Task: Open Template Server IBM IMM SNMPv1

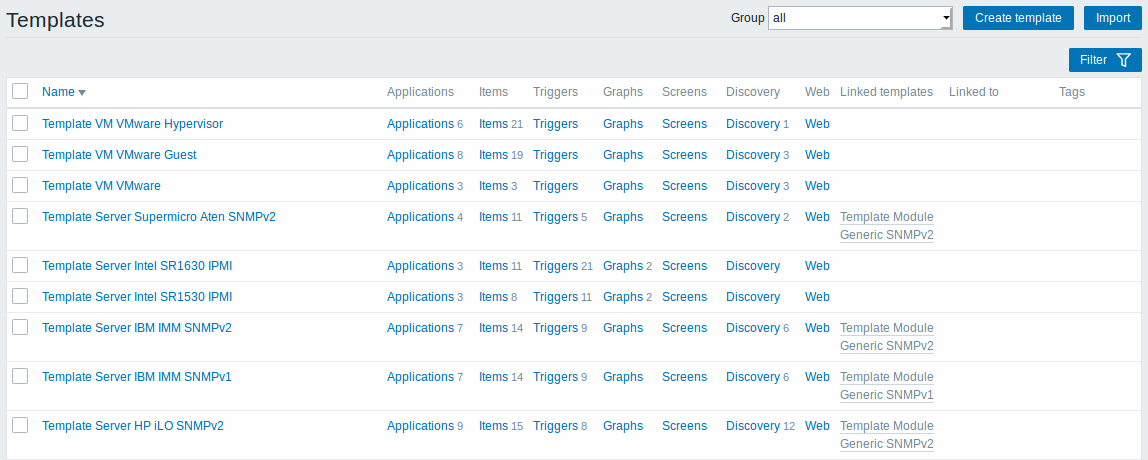Action: click(137, 376)
